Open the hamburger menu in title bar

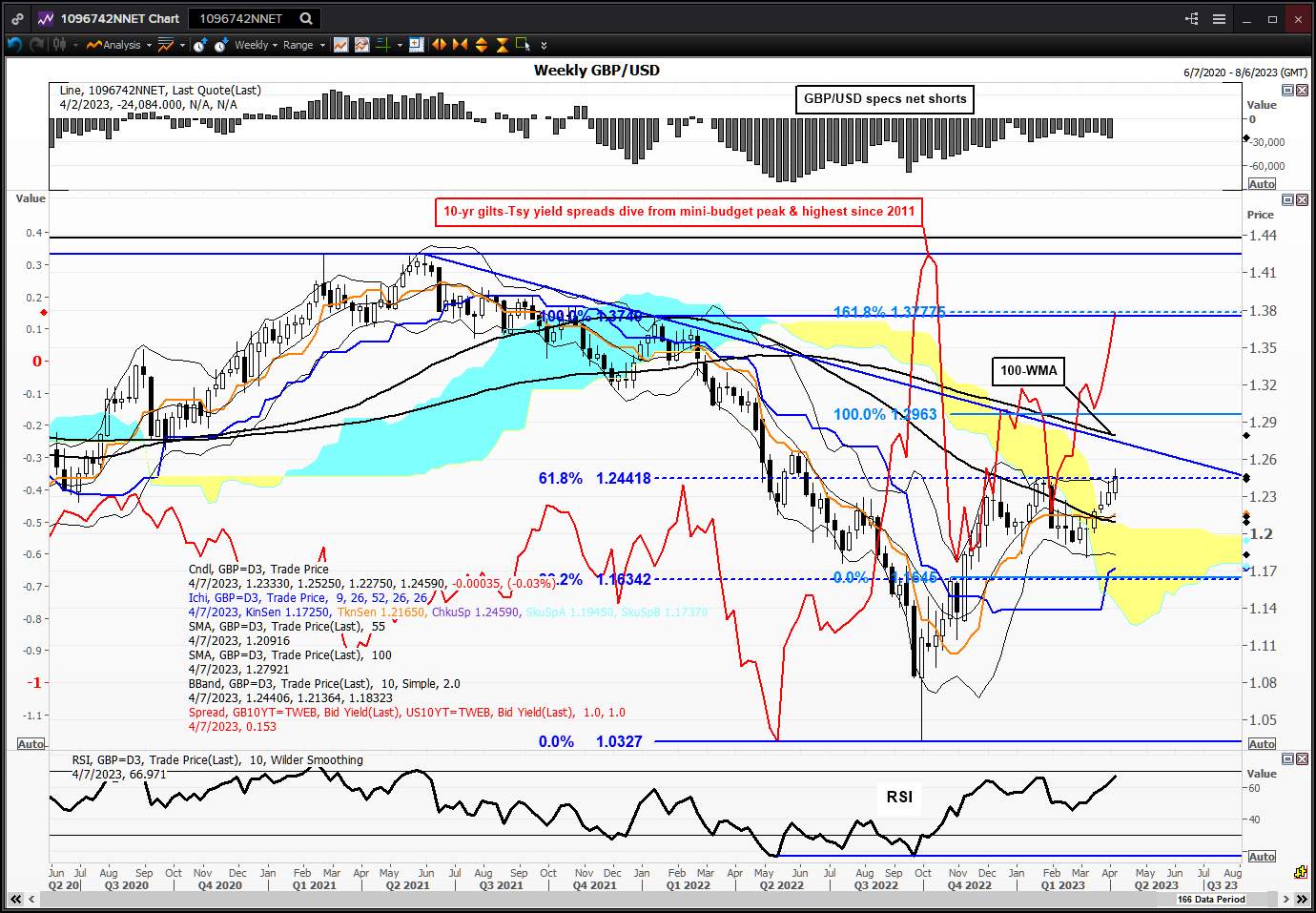coord(1219,18)
